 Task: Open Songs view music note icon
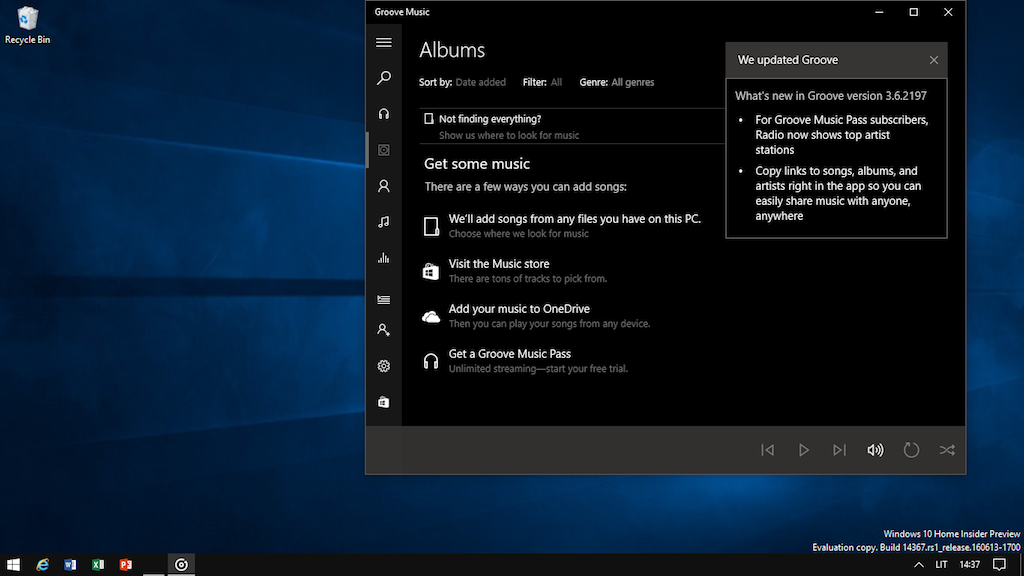click(x=383, y=222)
